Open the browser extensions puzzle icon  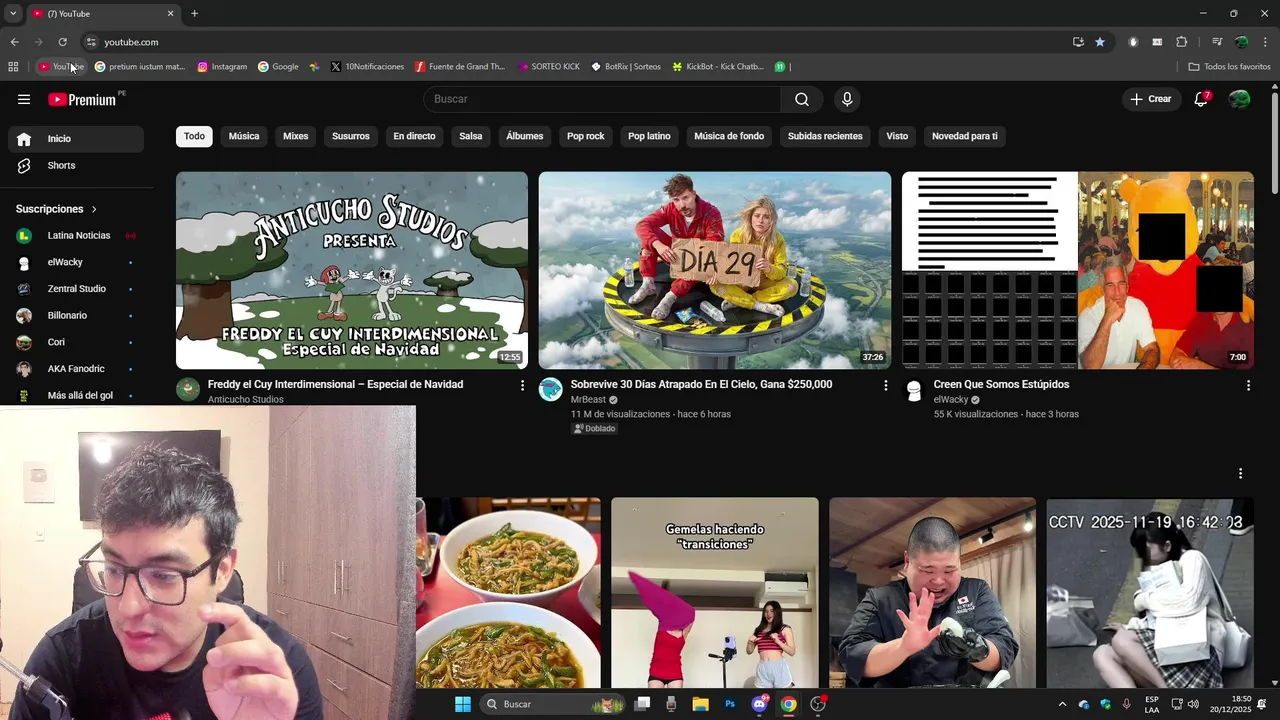pos(1181,42)
